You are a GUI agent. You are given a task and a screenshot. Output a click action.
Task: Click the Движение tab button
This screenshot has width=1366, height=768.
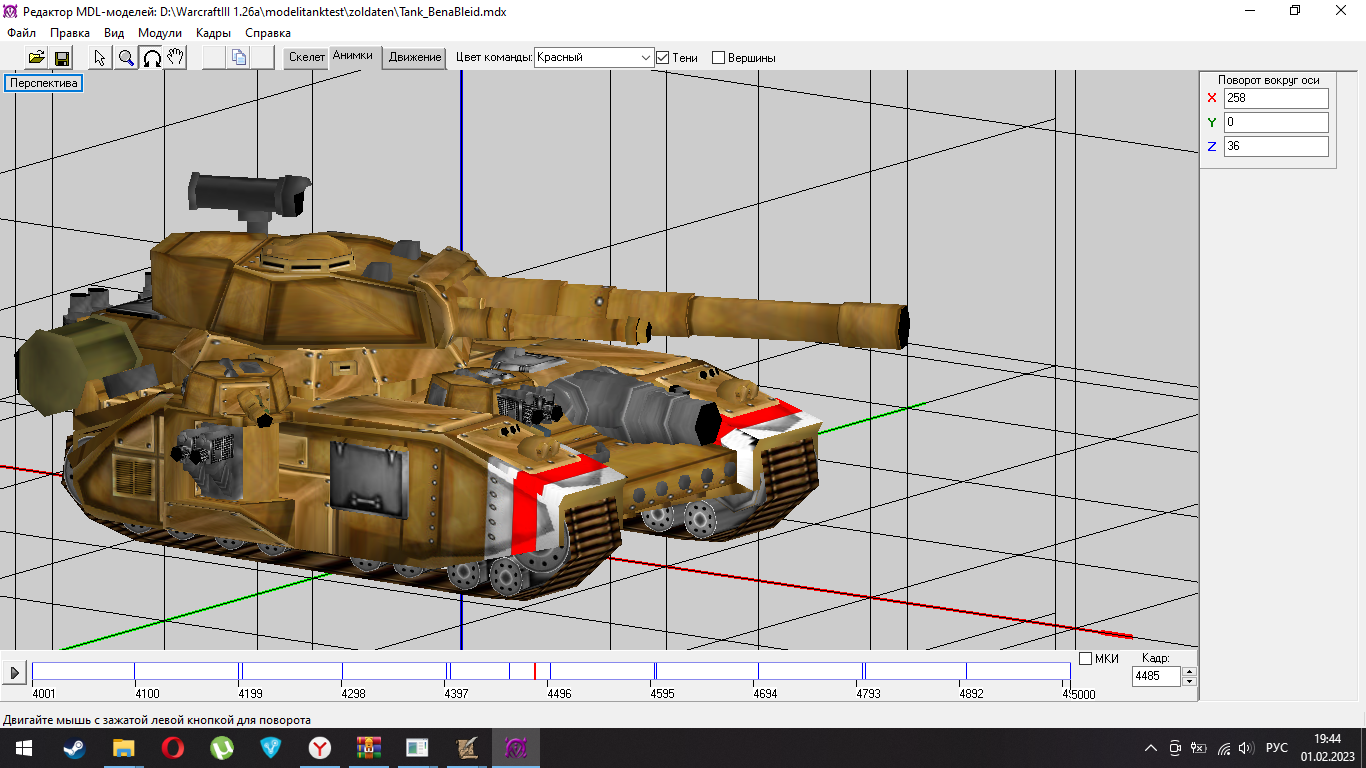coord(415,57)
